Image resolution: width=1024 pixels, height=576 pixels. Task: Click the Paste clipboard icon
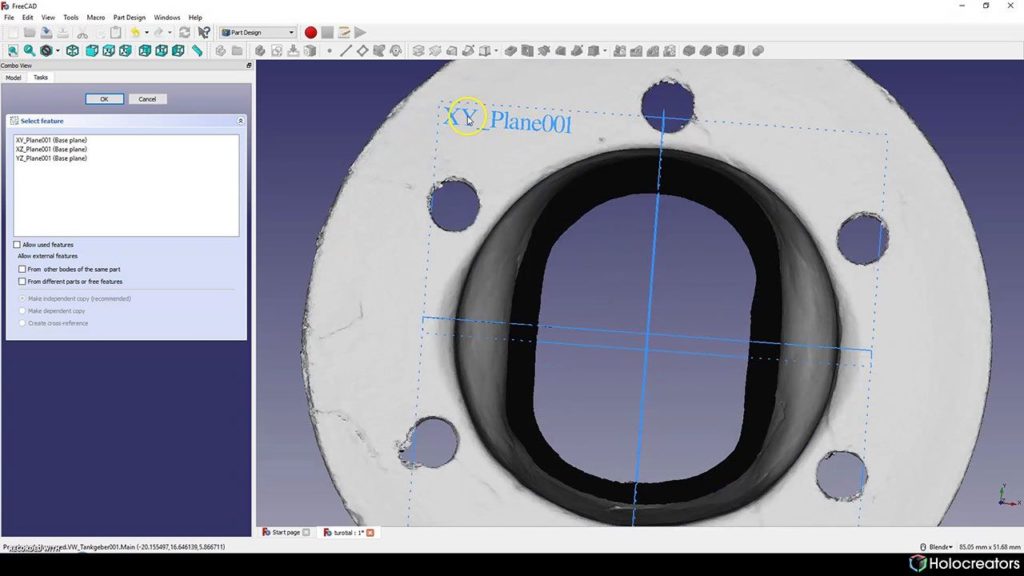pos(116,33)
